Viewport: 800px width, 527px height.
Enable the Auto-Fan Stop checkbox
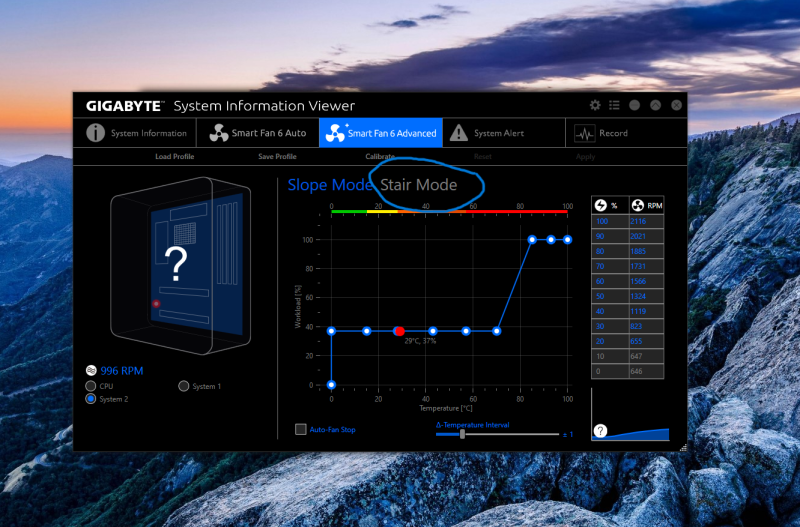click(x=301, y=429)
